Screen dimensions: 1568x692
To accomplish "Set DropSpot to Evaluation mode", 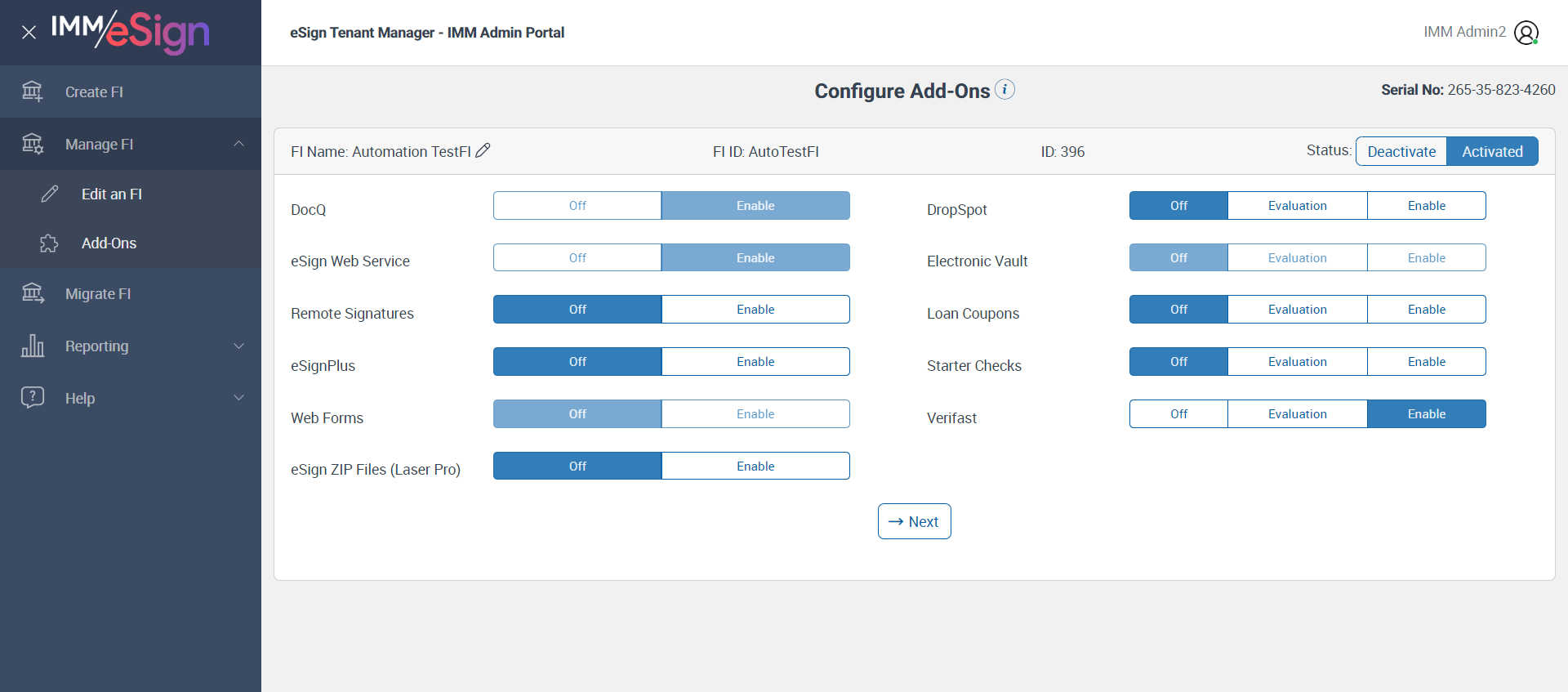I will [1297, 206].
